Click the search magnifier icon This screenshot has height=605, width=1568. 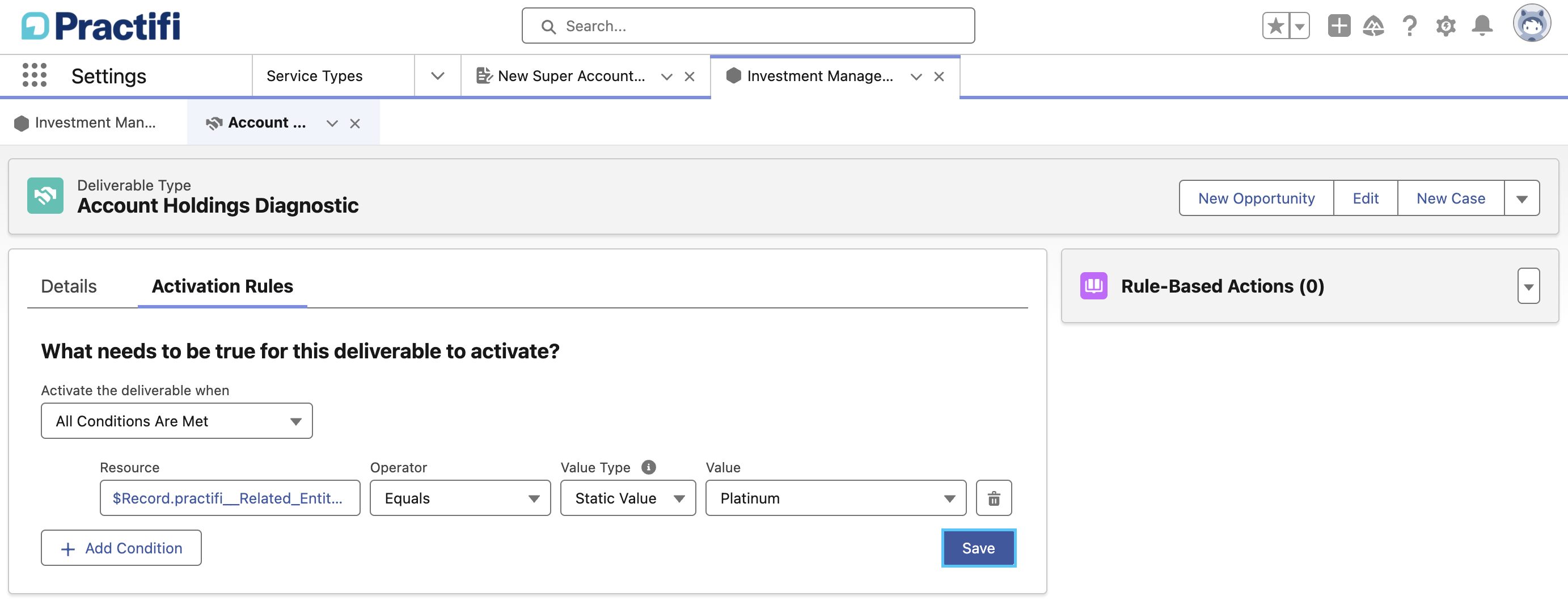548,27
